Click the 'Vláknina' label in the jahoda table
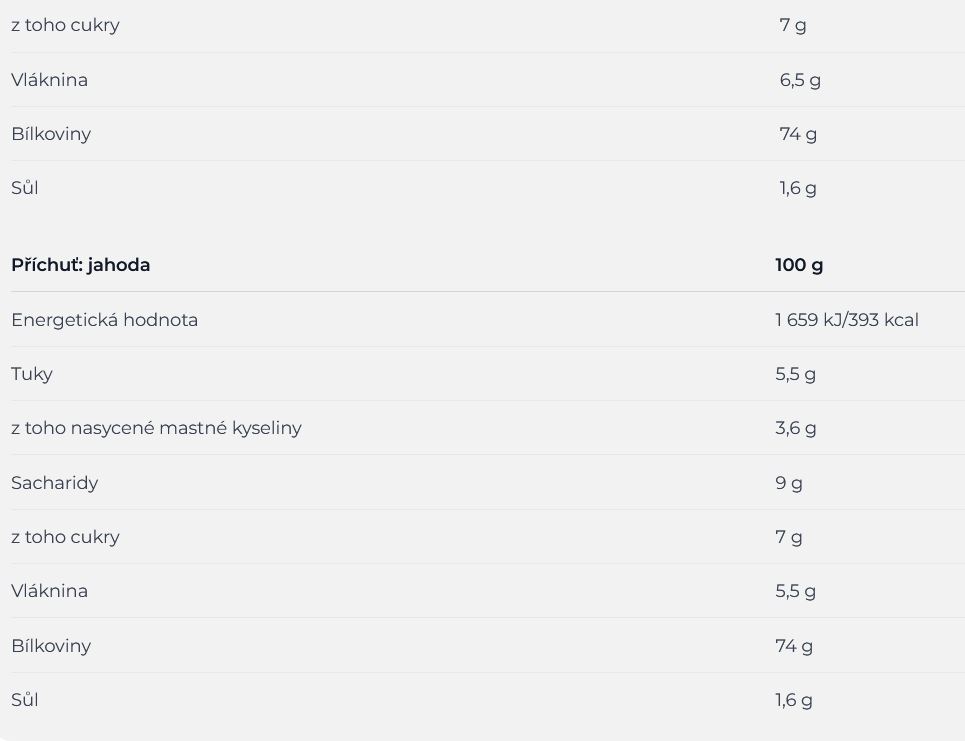The image size is (965, 741). (x=49, y=591)
